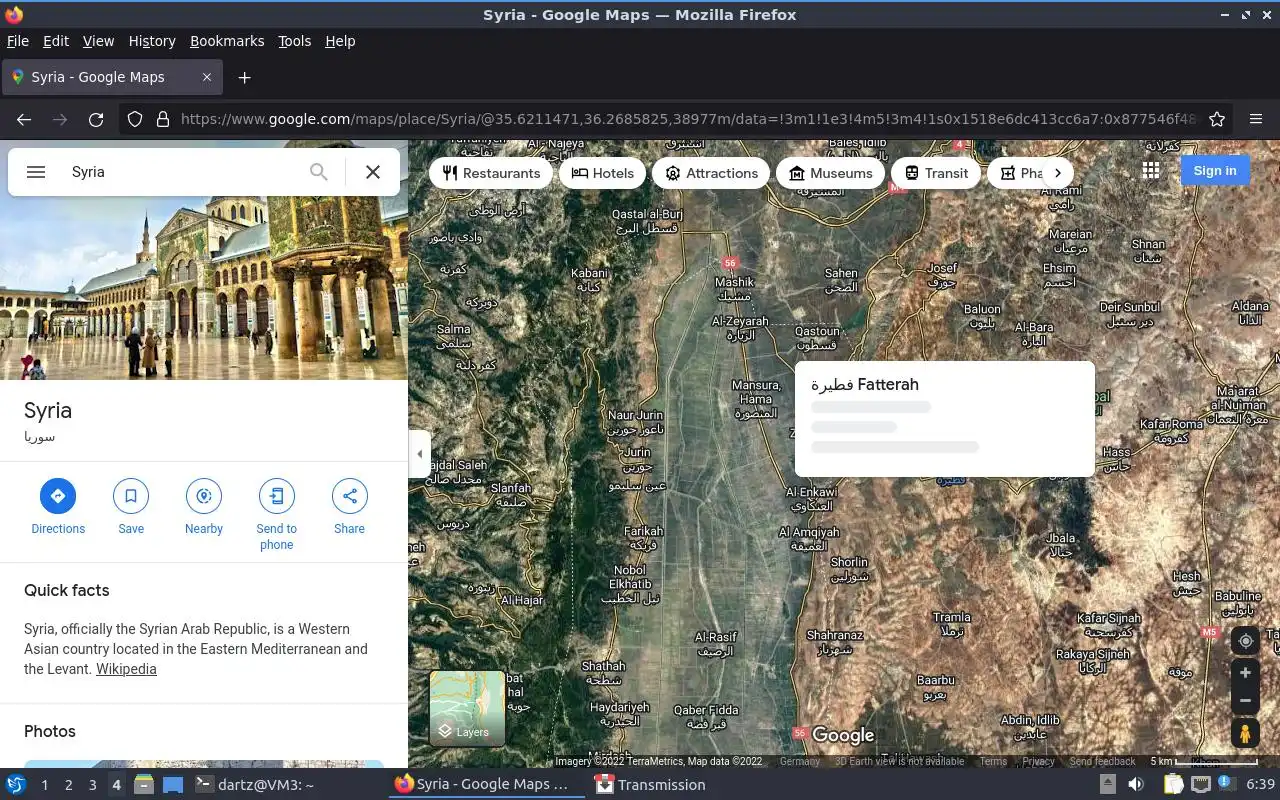Share Syria with the share icon

point(350,496)
